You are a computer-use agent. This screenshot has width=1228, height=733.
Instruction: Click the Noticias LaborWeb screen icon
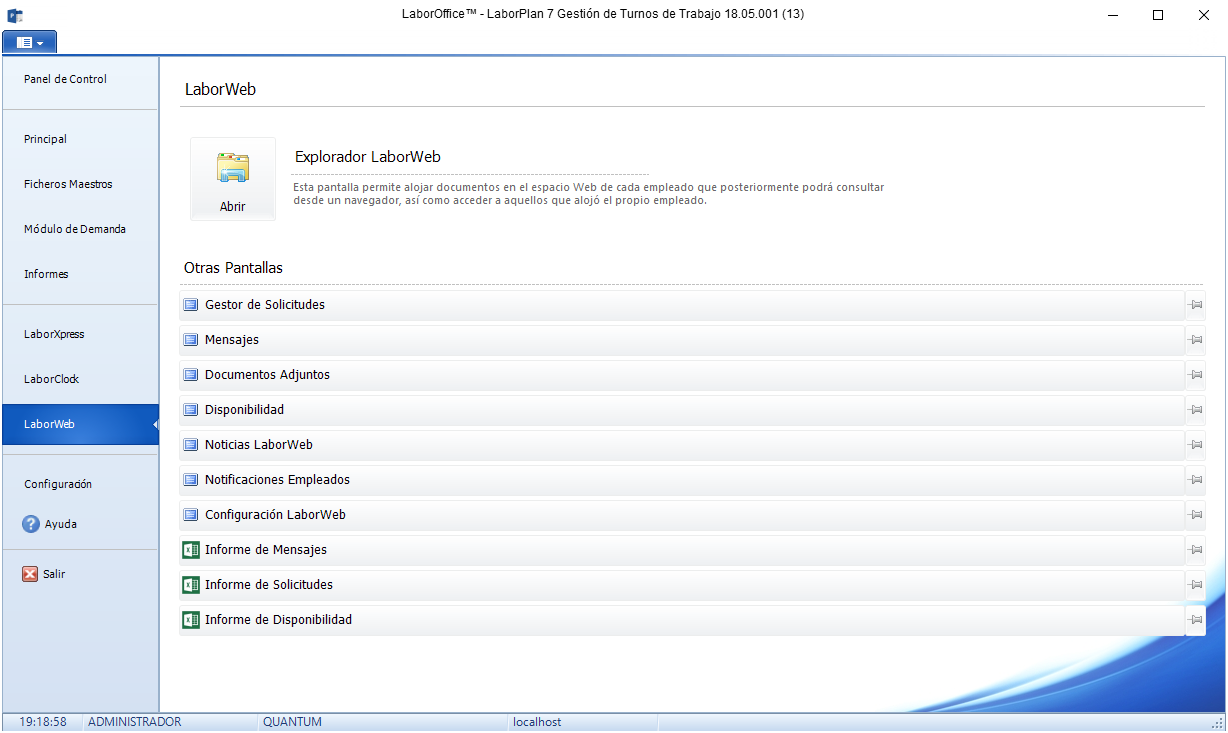(x=191, y=445)
